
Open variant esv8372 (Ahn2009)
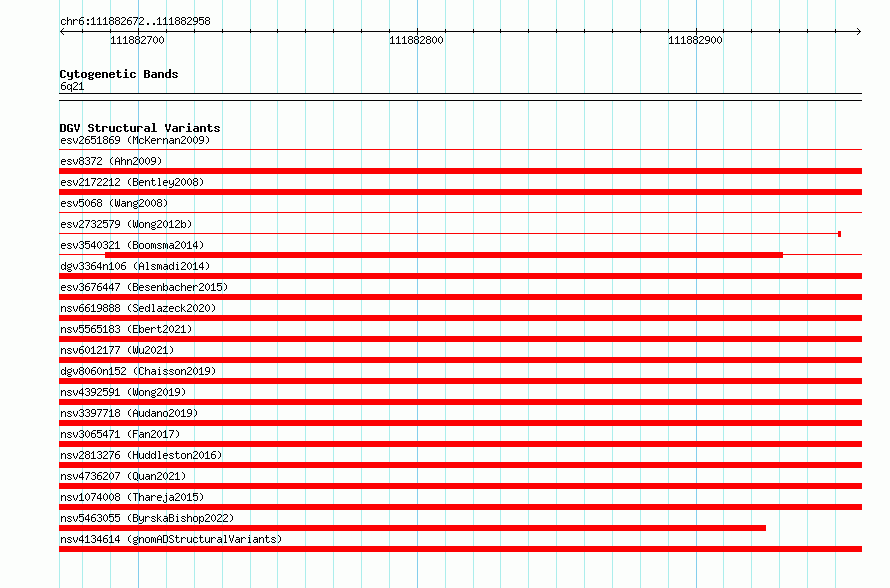[111, 161]
